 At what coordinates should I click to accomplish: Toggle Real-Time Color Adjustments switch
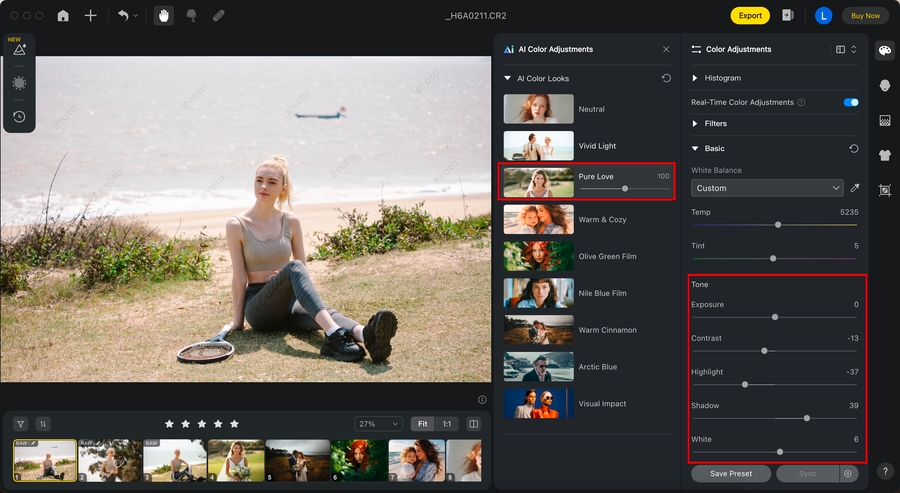[851, 102]
